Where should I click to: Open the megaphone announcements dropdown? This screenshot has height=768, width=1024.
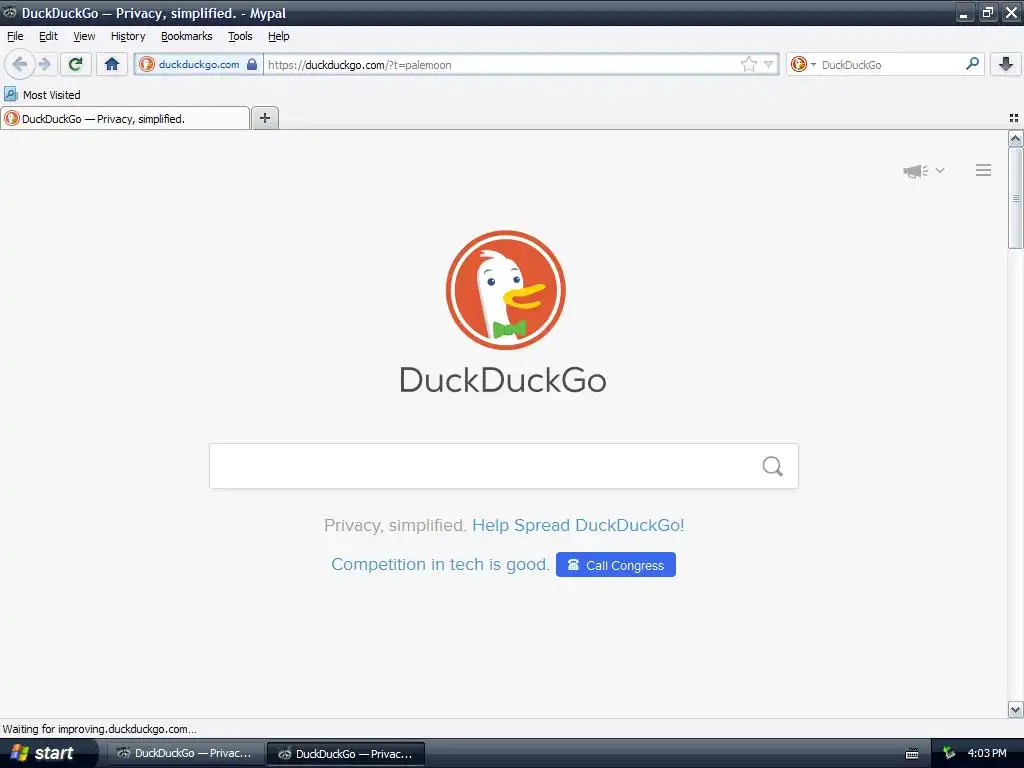tap(923, 170)
